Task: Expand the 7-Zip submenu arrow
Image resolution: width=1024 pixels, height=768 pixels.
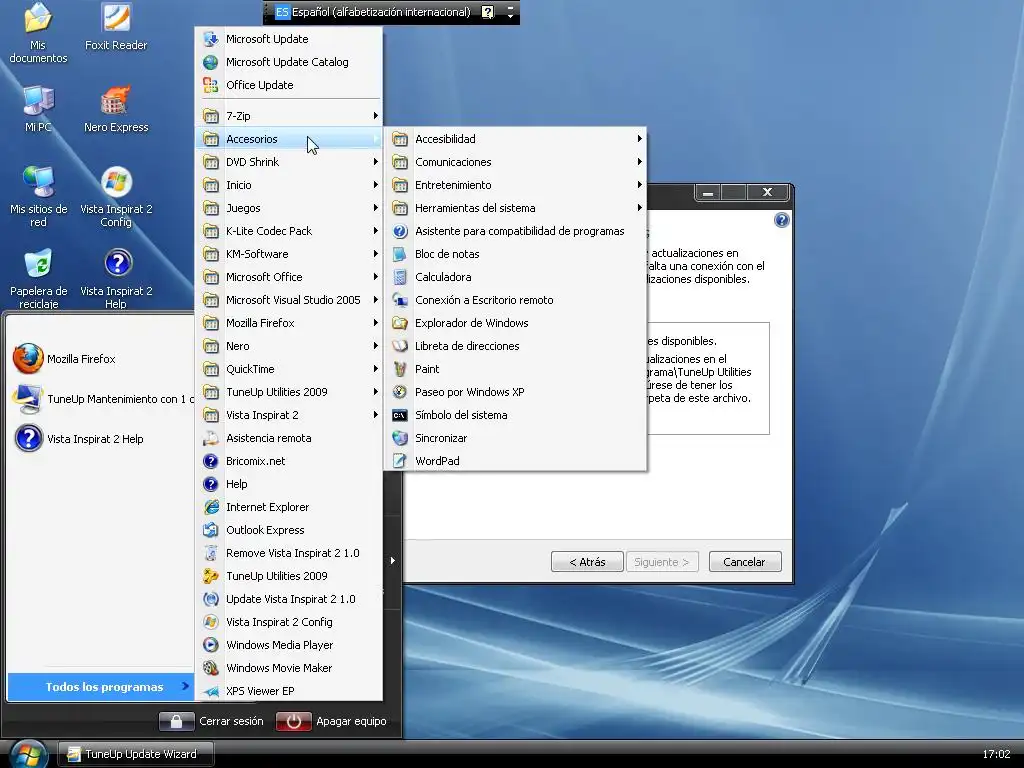Action: click(376, 116)
